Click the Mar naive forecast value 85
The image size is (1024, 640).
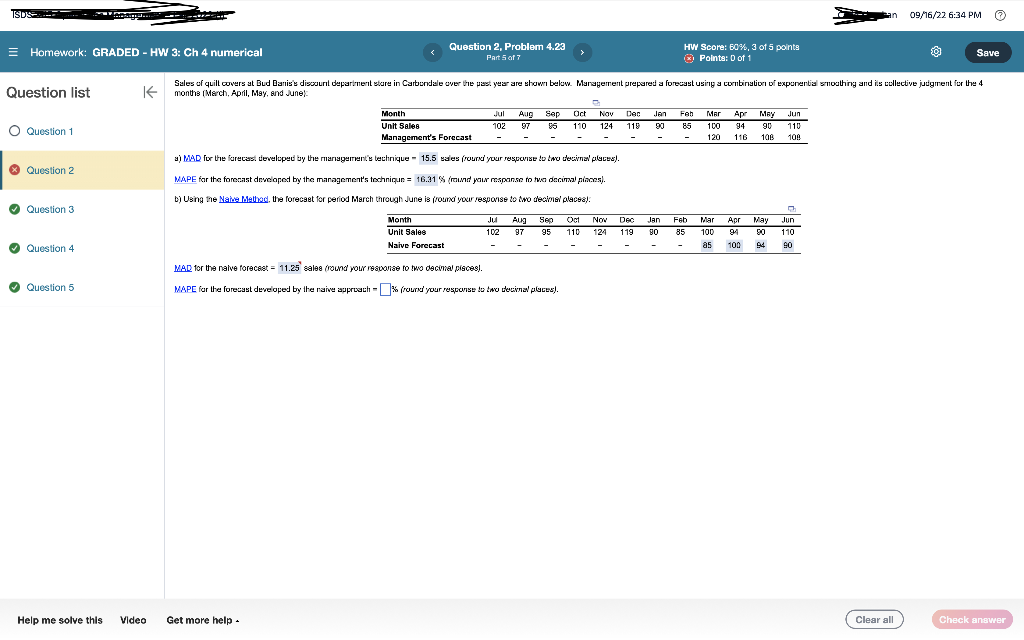click(x=707, y=246)
